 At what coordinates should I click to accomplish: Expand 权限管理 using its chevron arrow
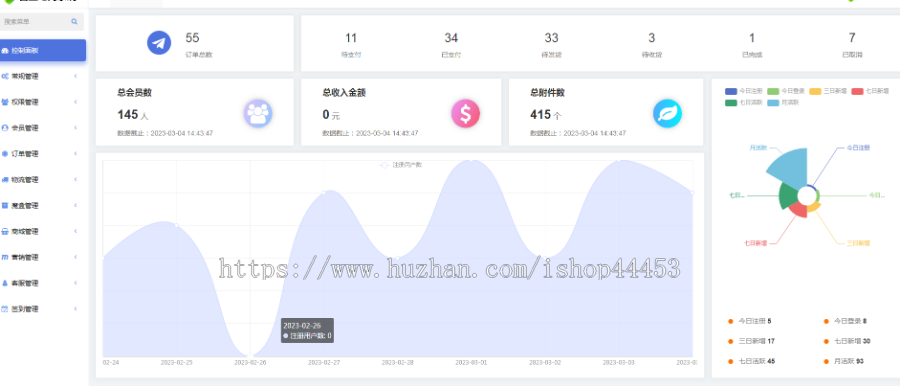tap(76, 102)
